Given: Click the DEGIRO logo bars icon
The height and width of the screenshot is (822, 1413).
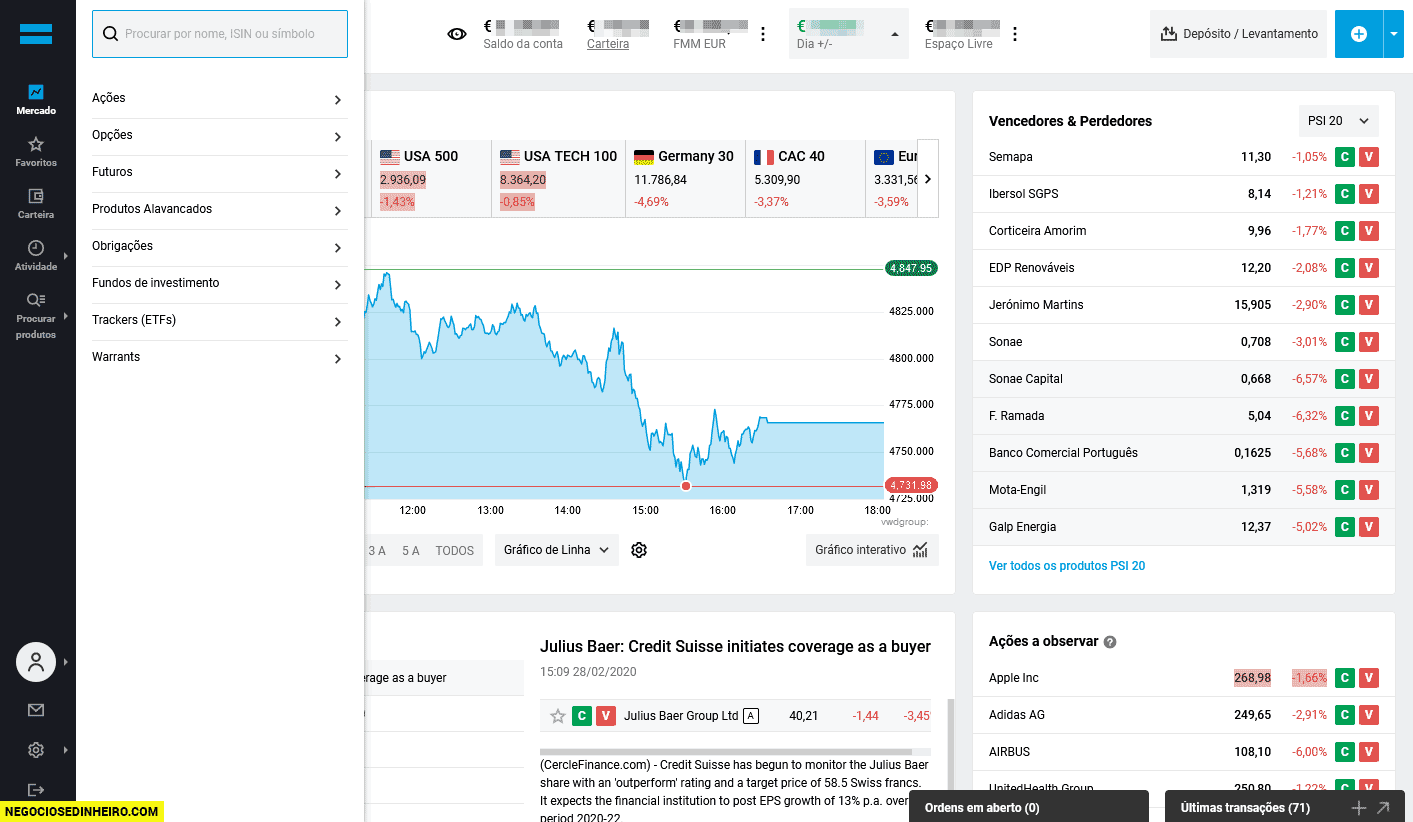Looking at the screenshot, I should coord(36,34).
